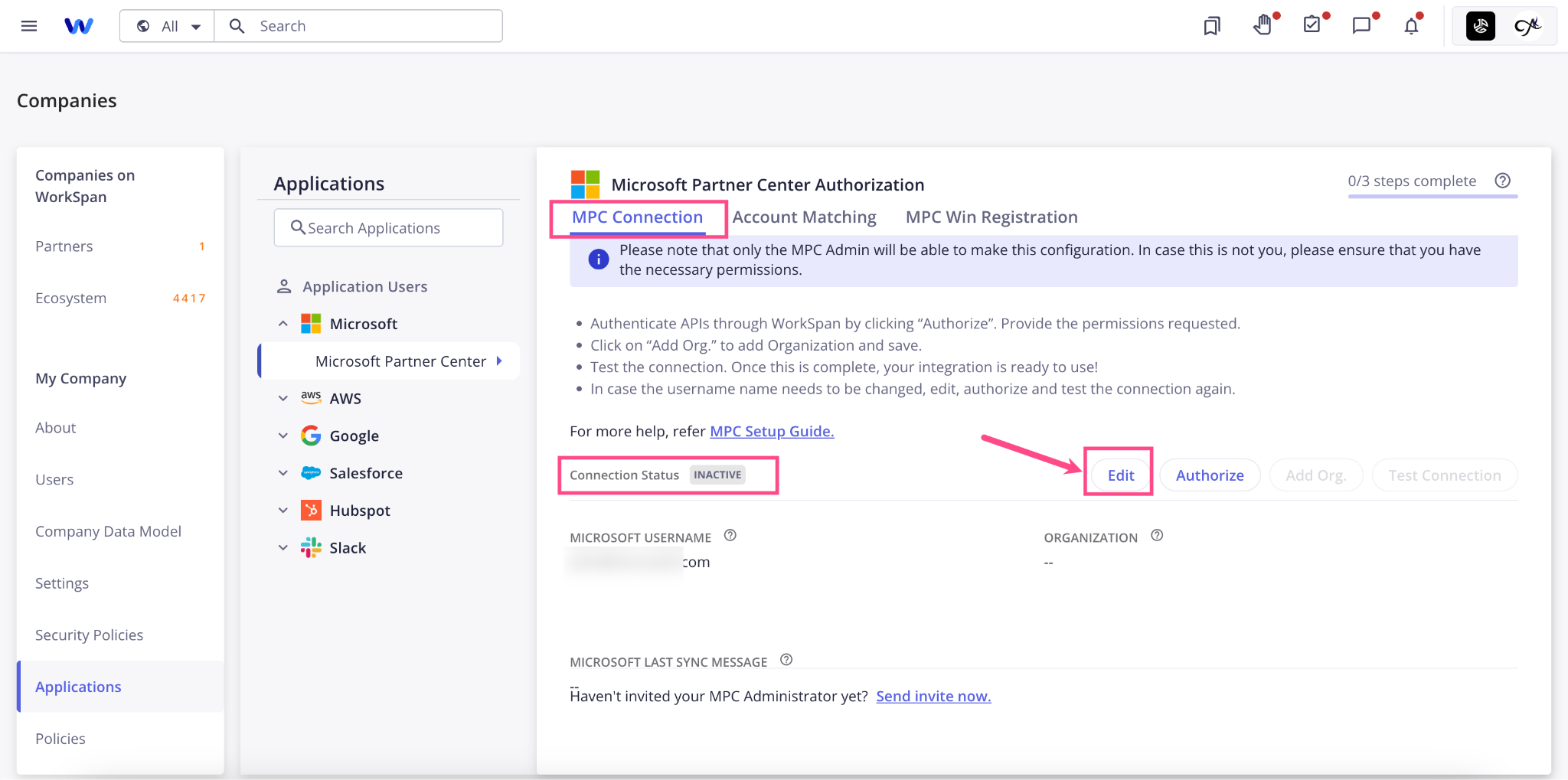Open About under My Company
This screenshot has width=1568, height=780.
click(56, 428)
